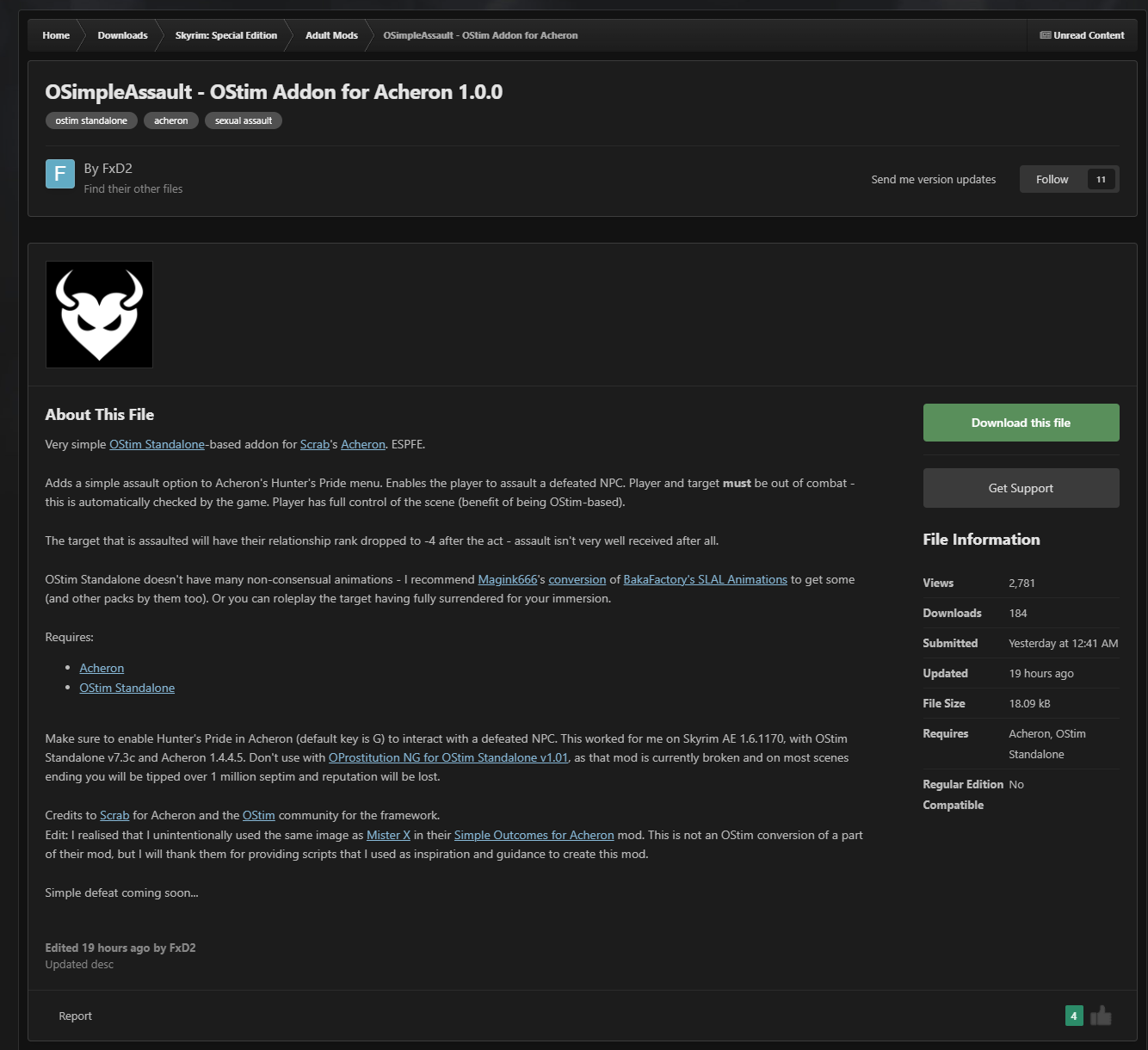1148x1050 pixels.
Task: Open the Adult Mods breadcrumb
Action: click(x=331, y=35)
